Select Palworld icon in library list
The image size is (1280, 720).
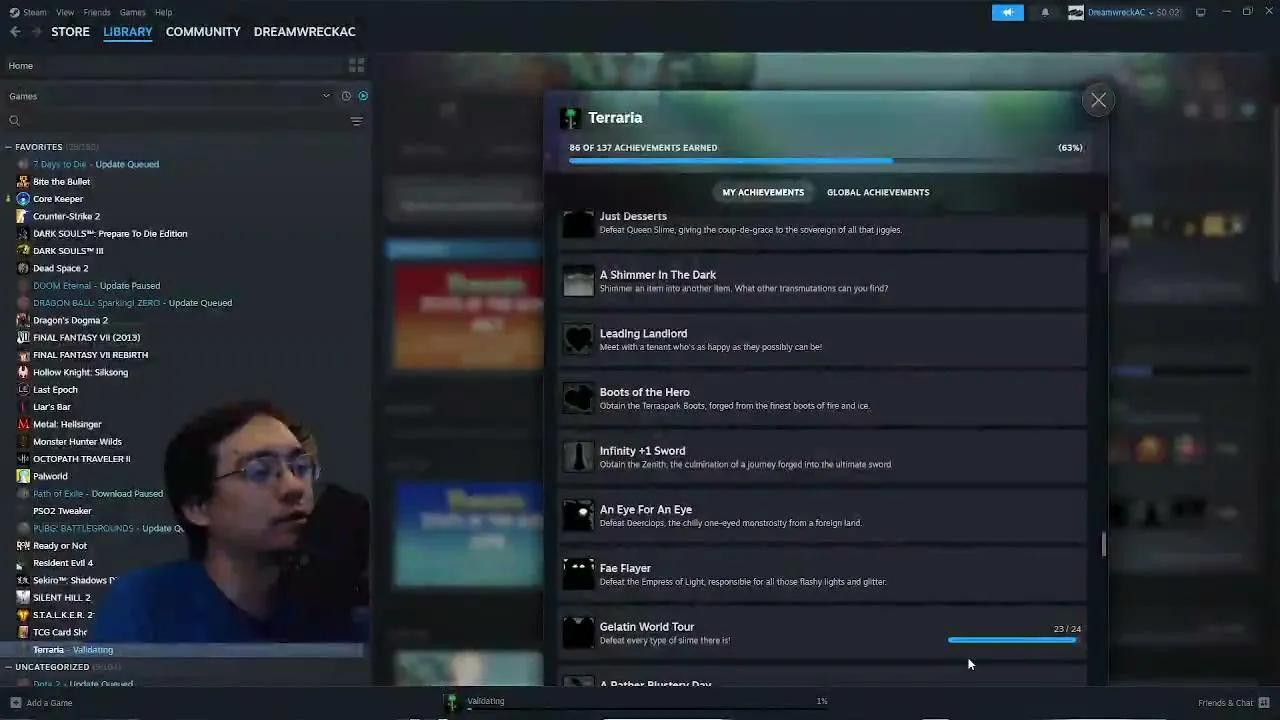click(x=23, y=476)
